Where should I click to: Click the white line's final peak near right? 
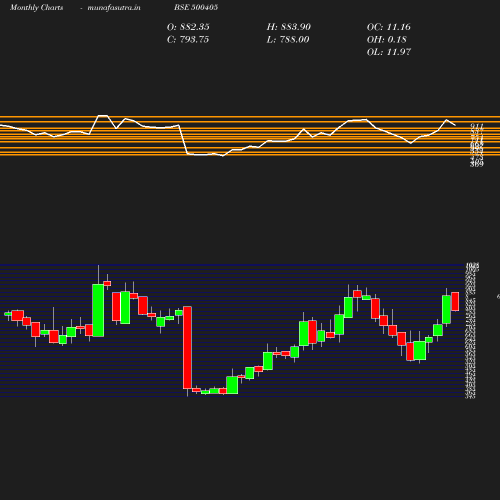tap(447, 120)
